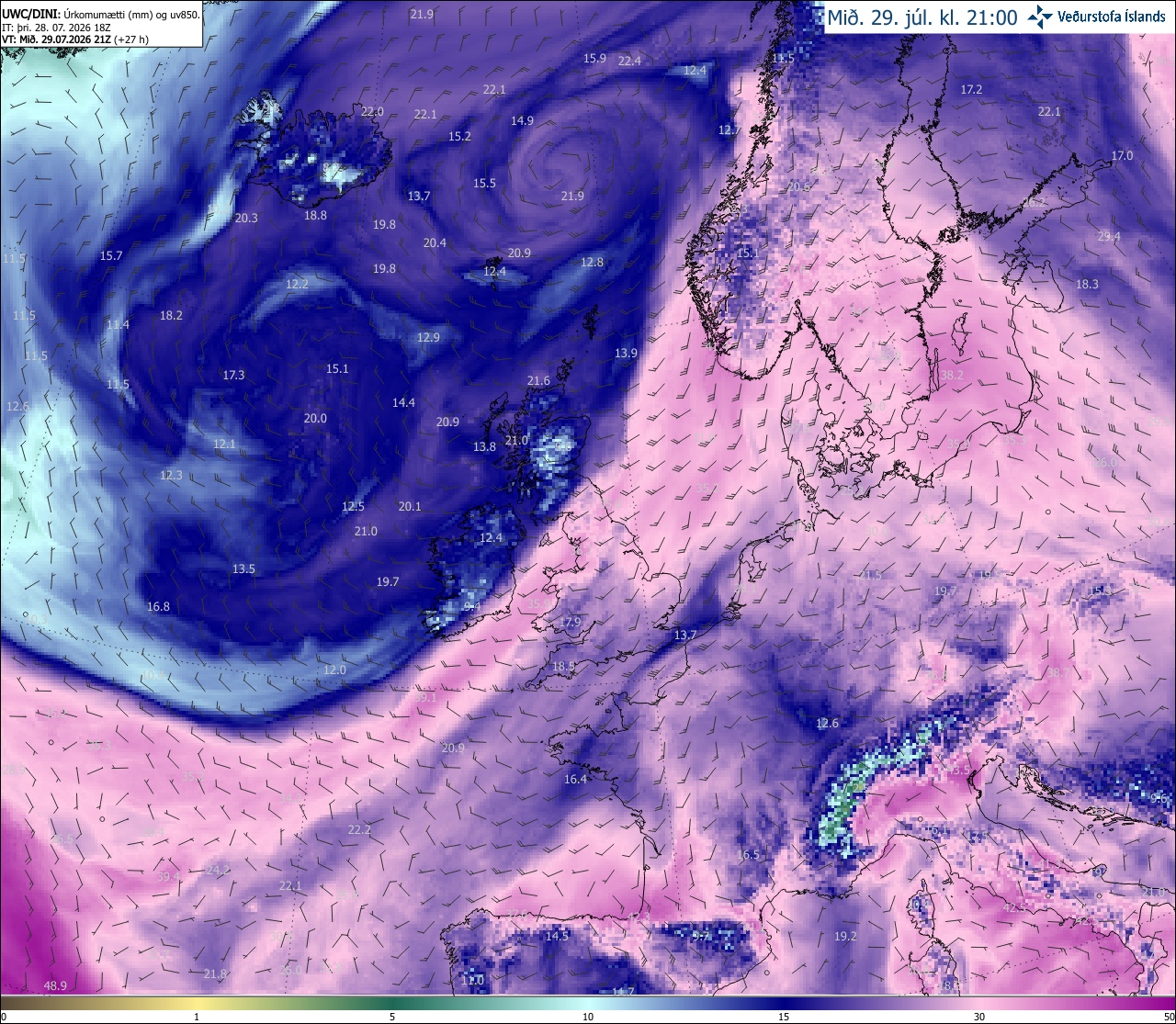Pick the 10 mm mark on color scale

point(588,1016)
